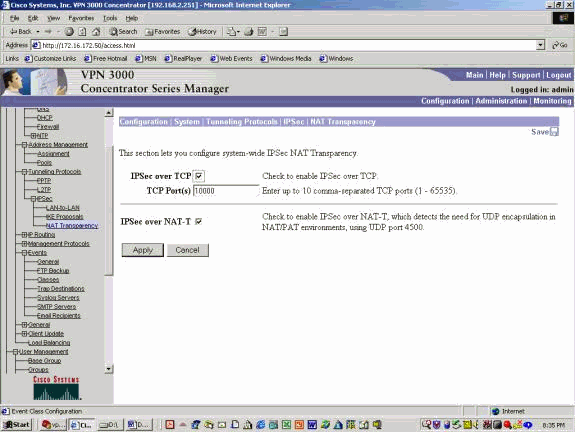
Task: Click the Windows Media bookmark
Action: click(x=286, y=59)
